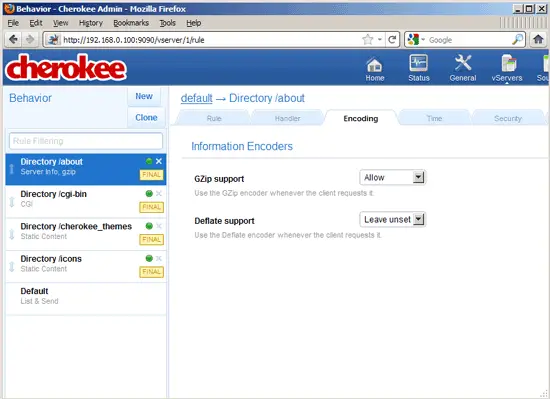Switch to the Security tab

point(508,119)
